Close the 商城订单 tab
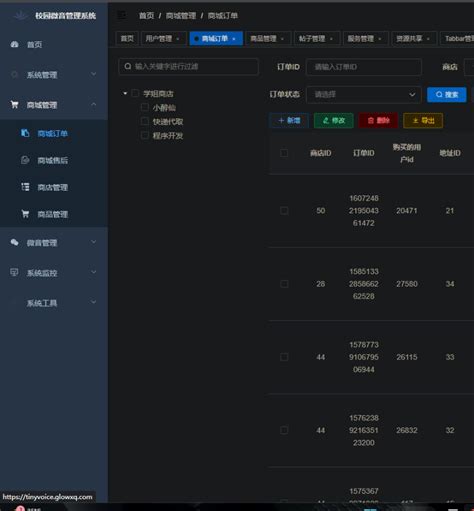The image size is (474, 511). click(234, 39)
